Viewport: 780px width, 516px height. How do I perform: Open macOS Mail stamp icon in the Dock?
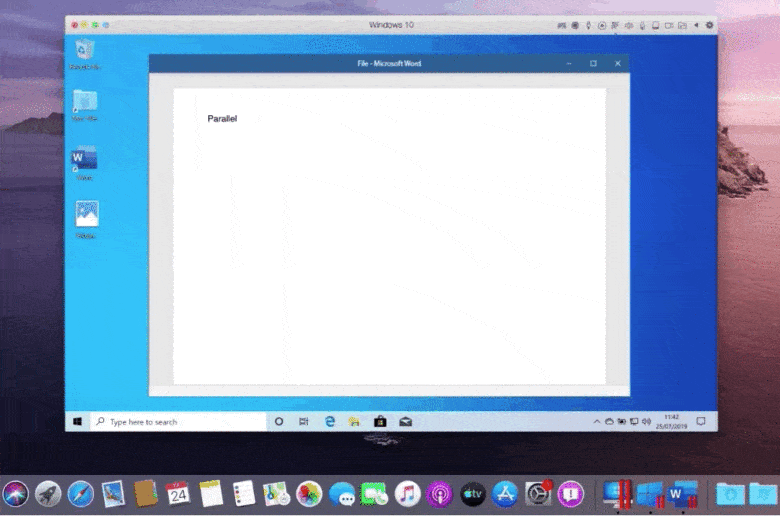113,494
